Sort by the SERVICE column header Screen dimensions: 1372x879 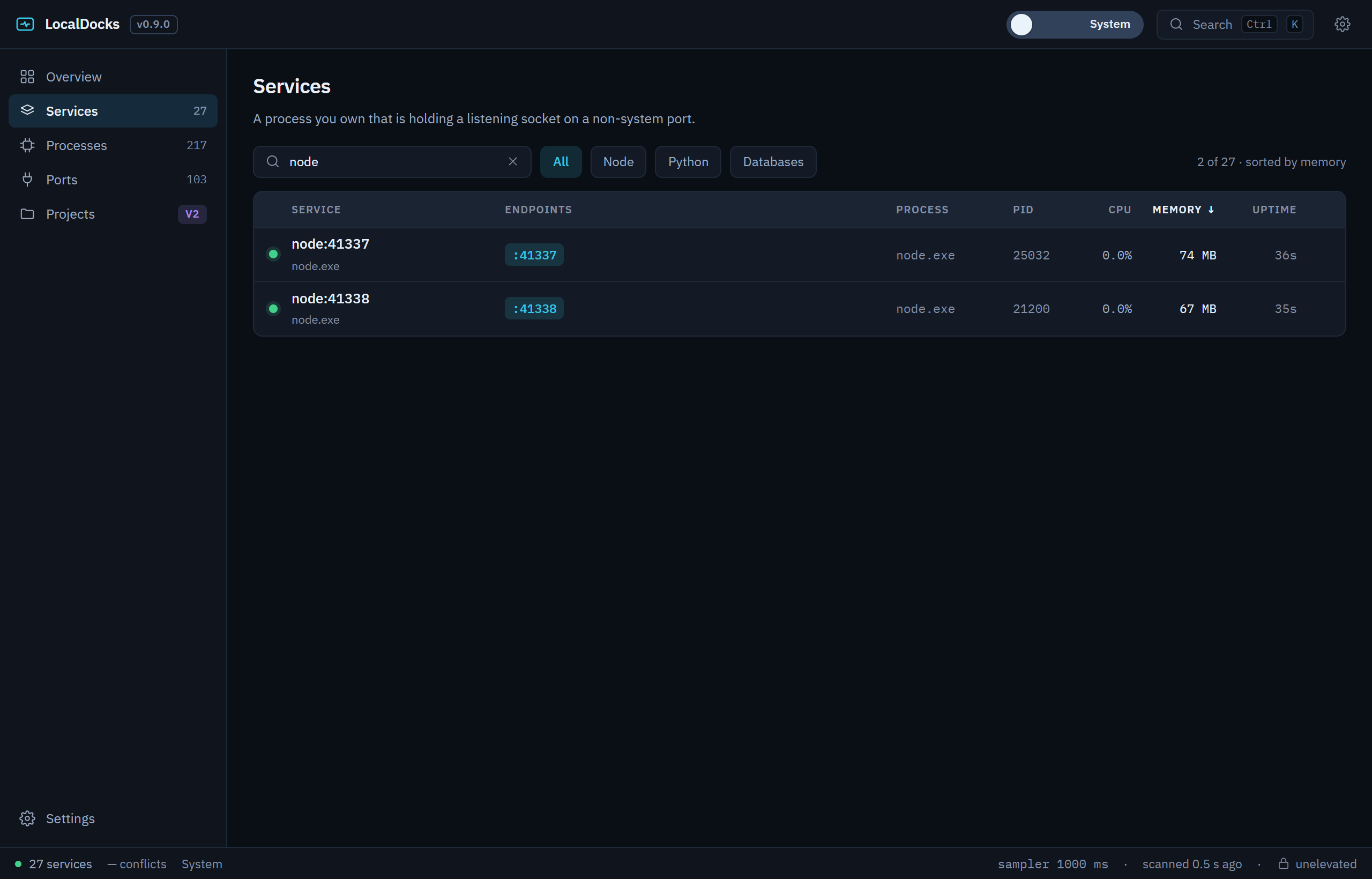pos(316,210)
